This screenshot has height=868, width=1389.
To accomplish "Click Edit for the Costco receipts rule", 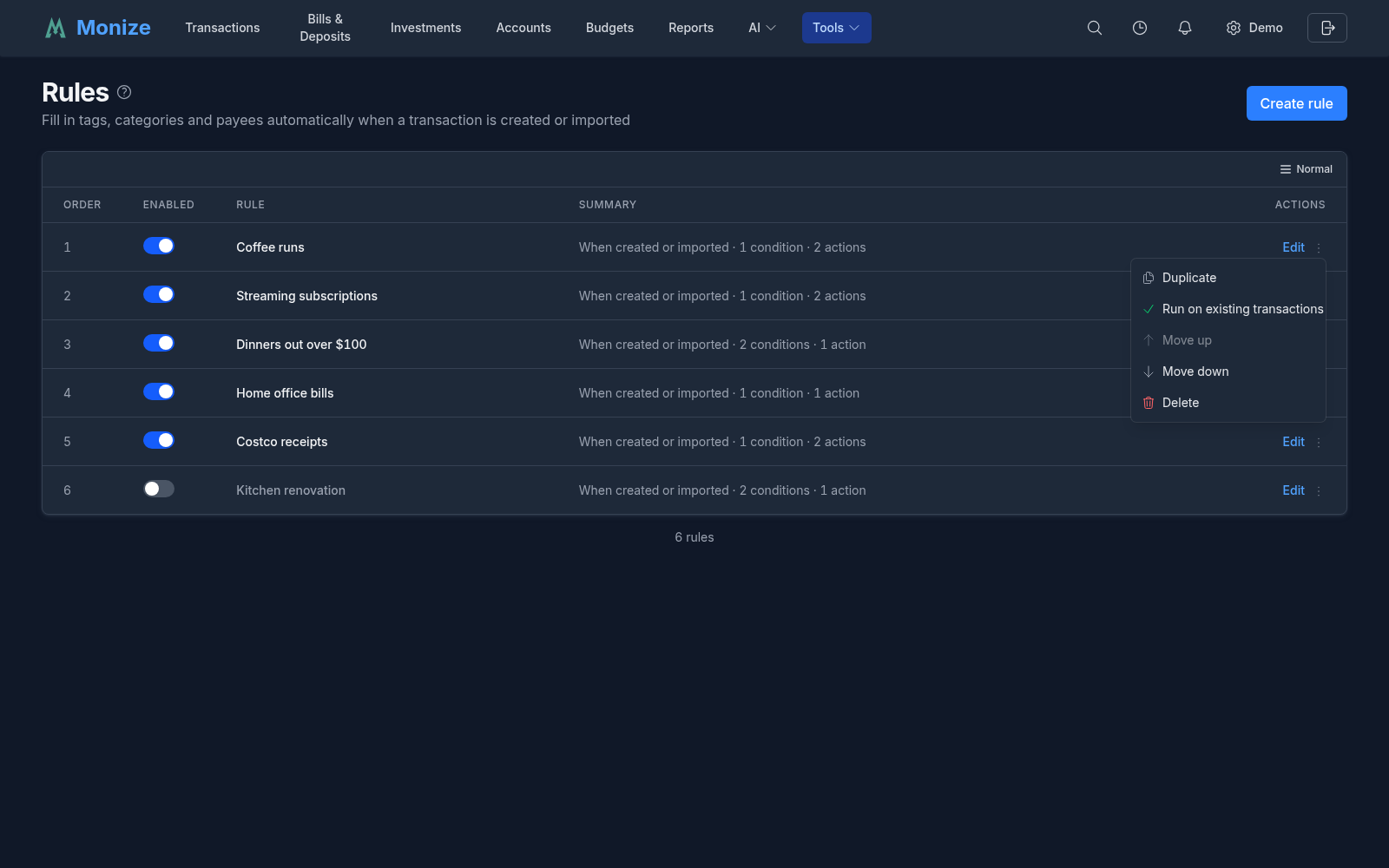I will click(x=1294, y=442).
